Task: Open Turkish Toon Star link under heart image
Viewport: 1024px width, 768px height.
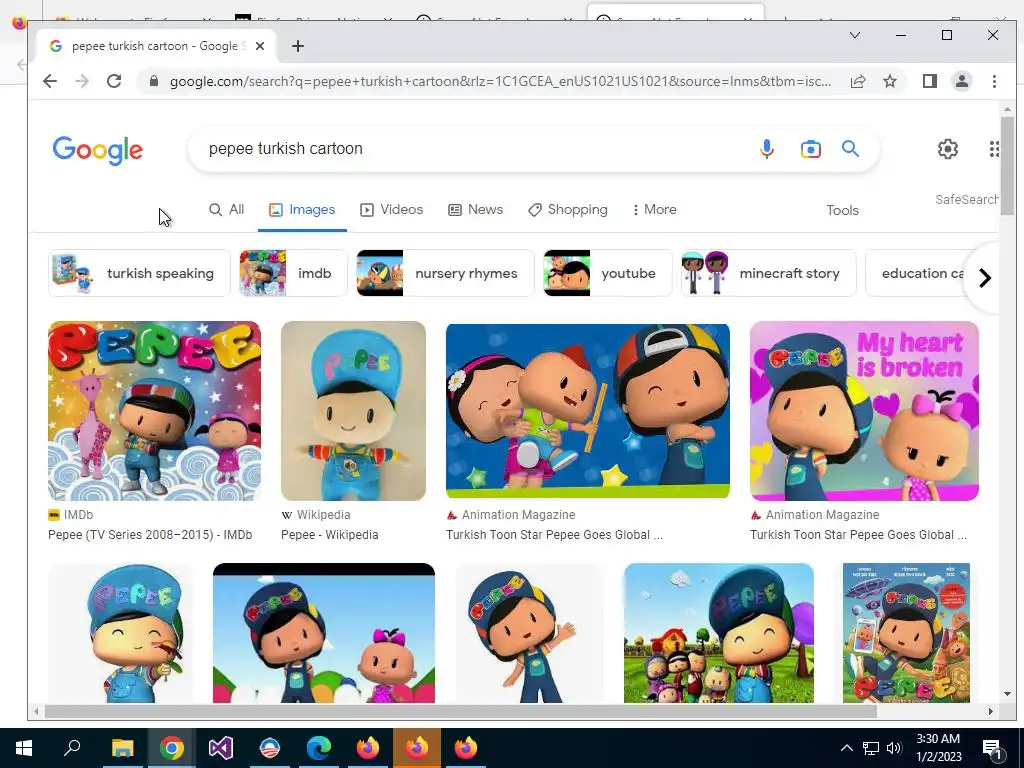Action: (x=858, y=535)
